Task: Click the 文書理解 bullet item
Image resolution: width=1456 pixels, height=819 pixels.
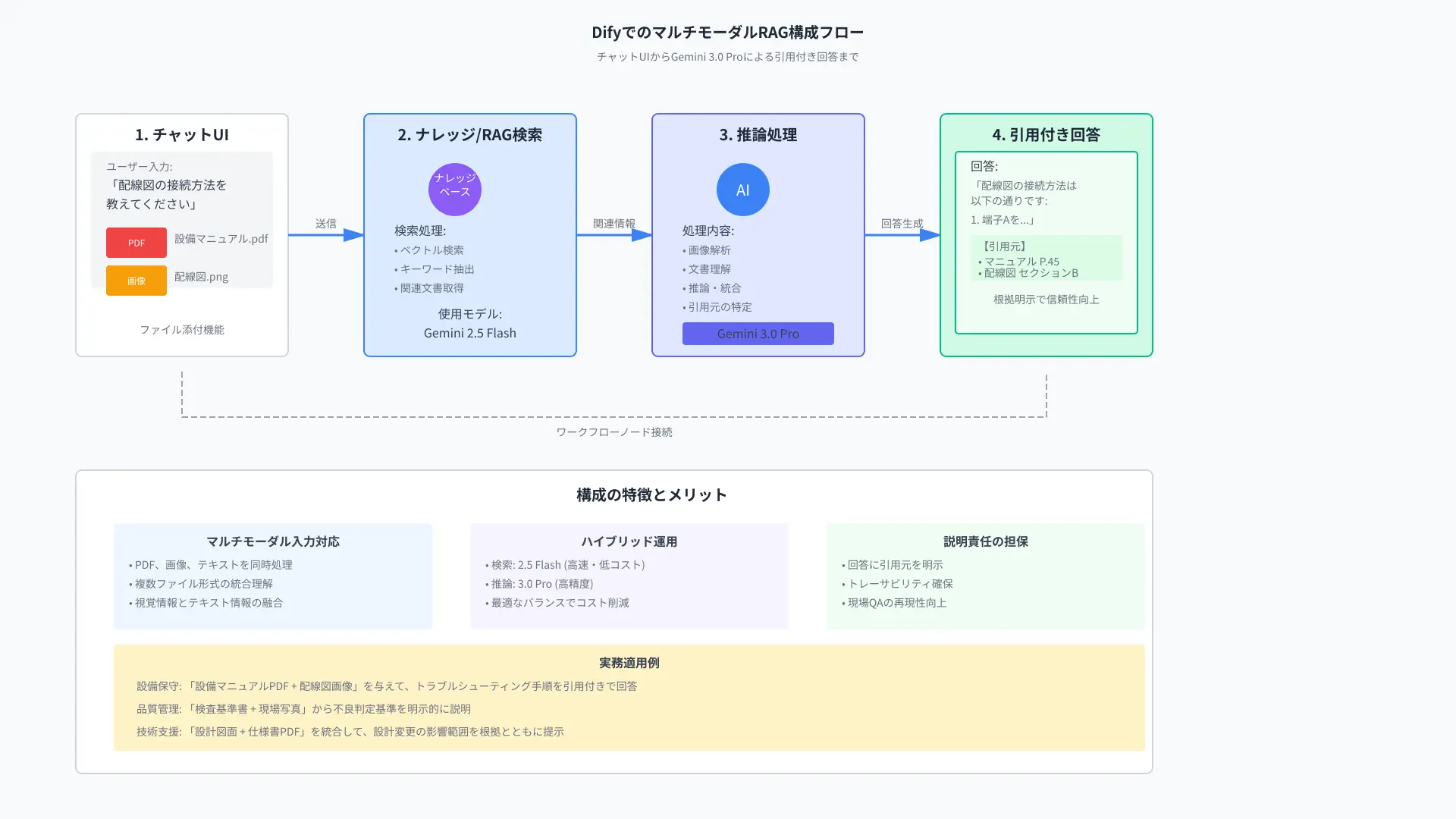Action: click(707, 269)
